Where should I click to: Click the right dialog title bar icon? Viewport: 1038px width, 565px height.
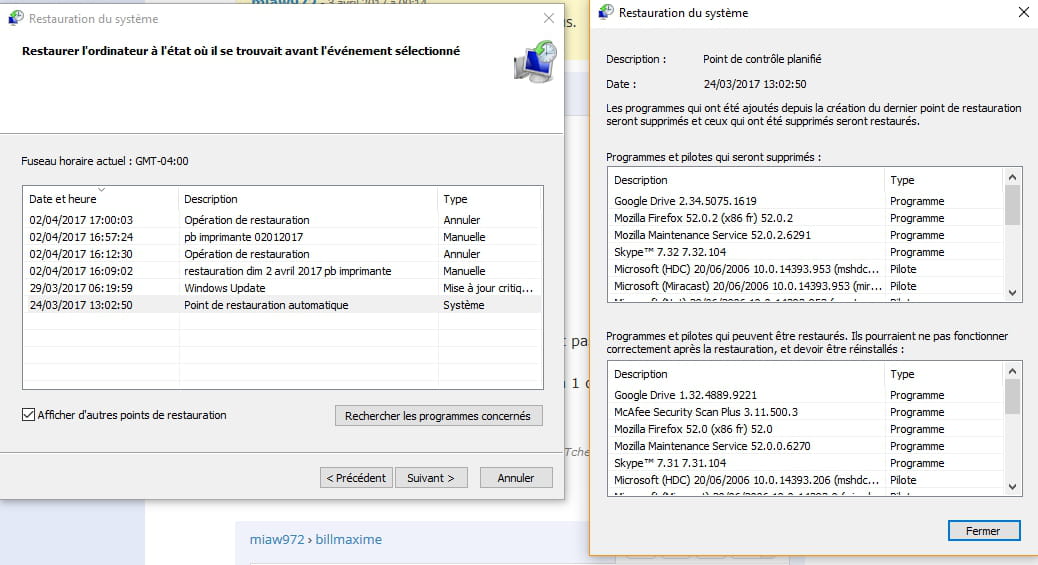pyautogui.click(x=606, y=12)
